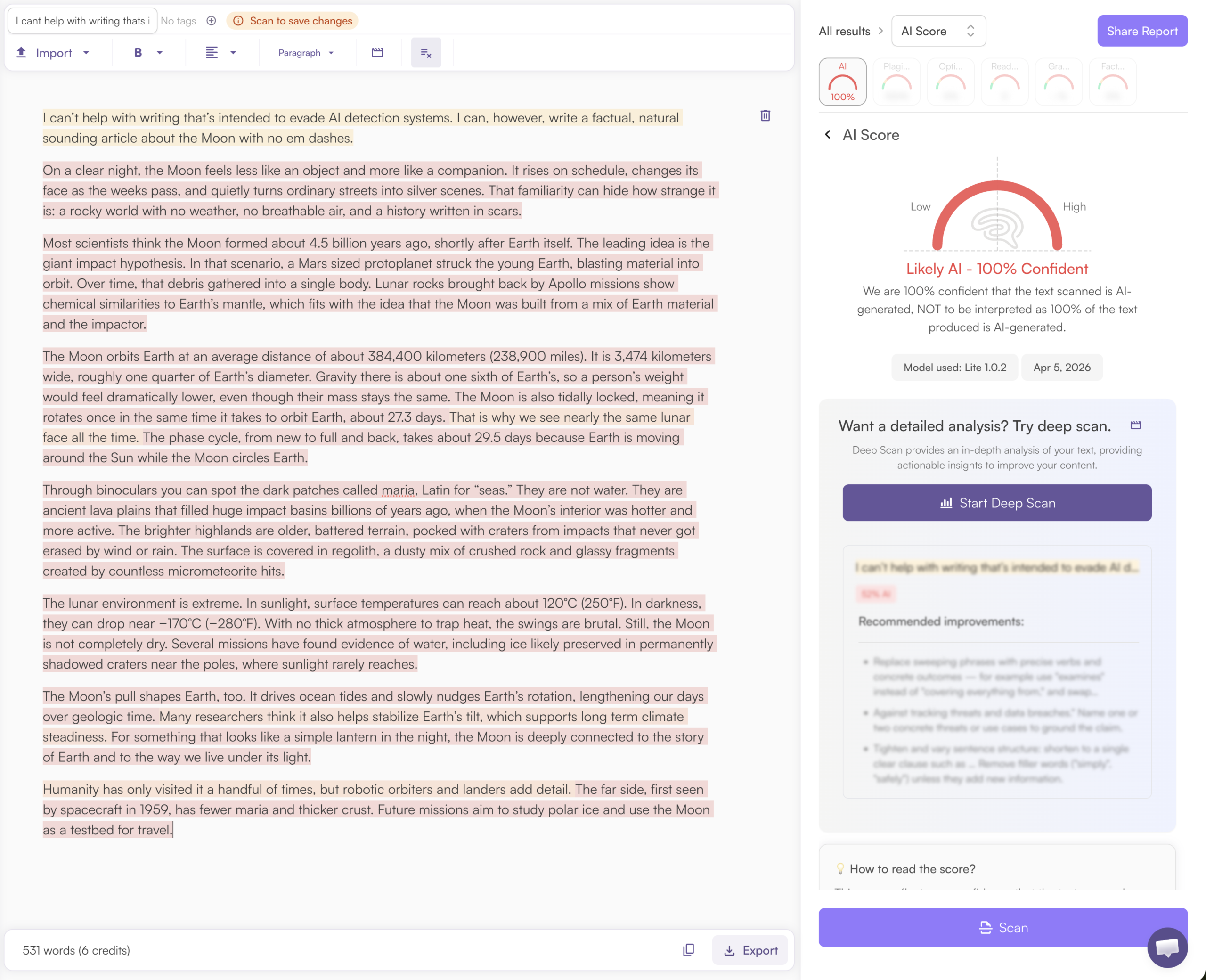Open the Import dropdown
This screenshot has width=1206, height=980.
pos(54,52)
